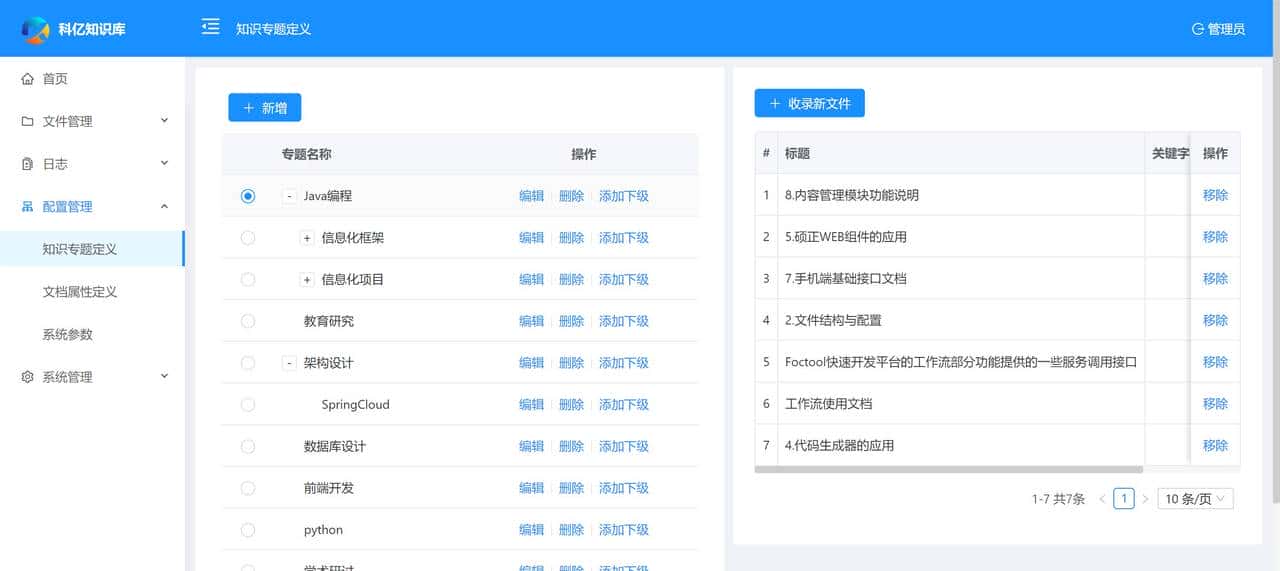This screenshot has height=571, width=1280.
Task: Select the 信息化项目 radio button
Action: (x=248, y=280)
